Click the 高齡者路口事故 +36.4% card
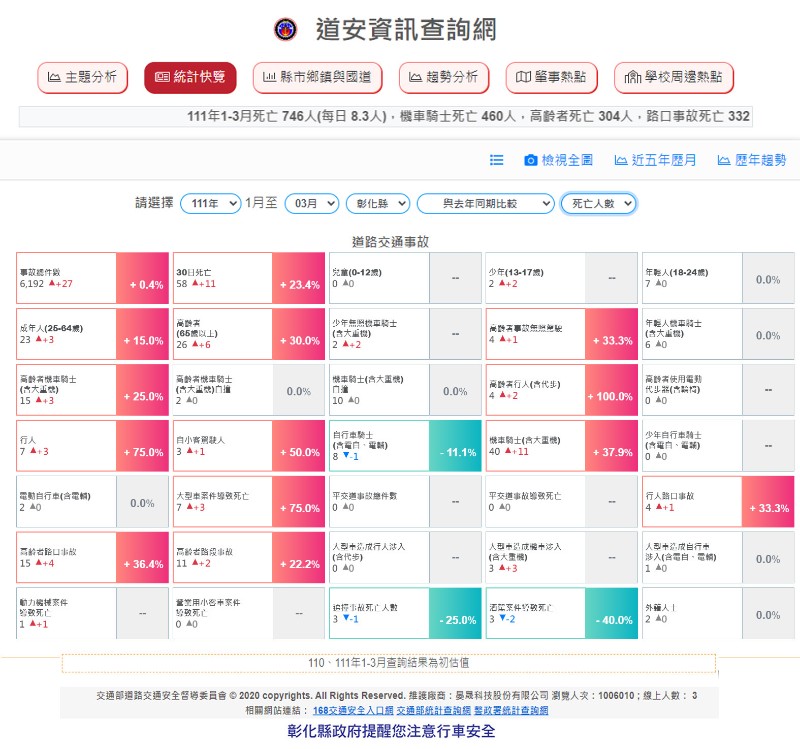Screen dimensions: 800x749 pos(92,558)
